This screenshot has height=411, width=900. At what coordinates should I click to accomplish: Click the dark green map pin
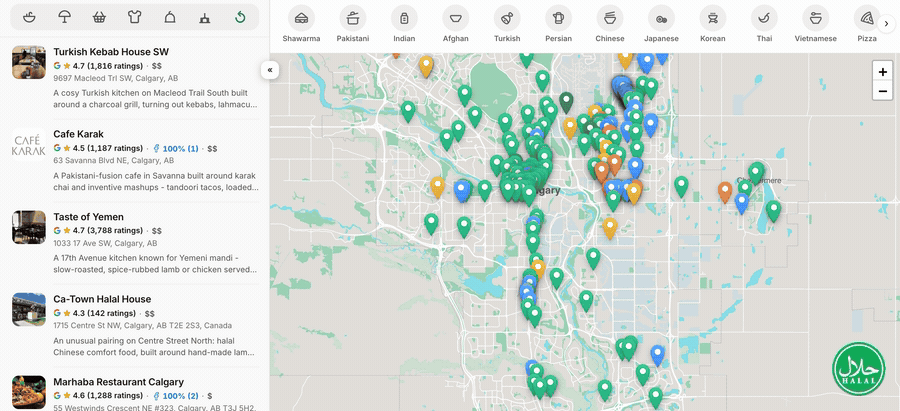click(567, 102)
